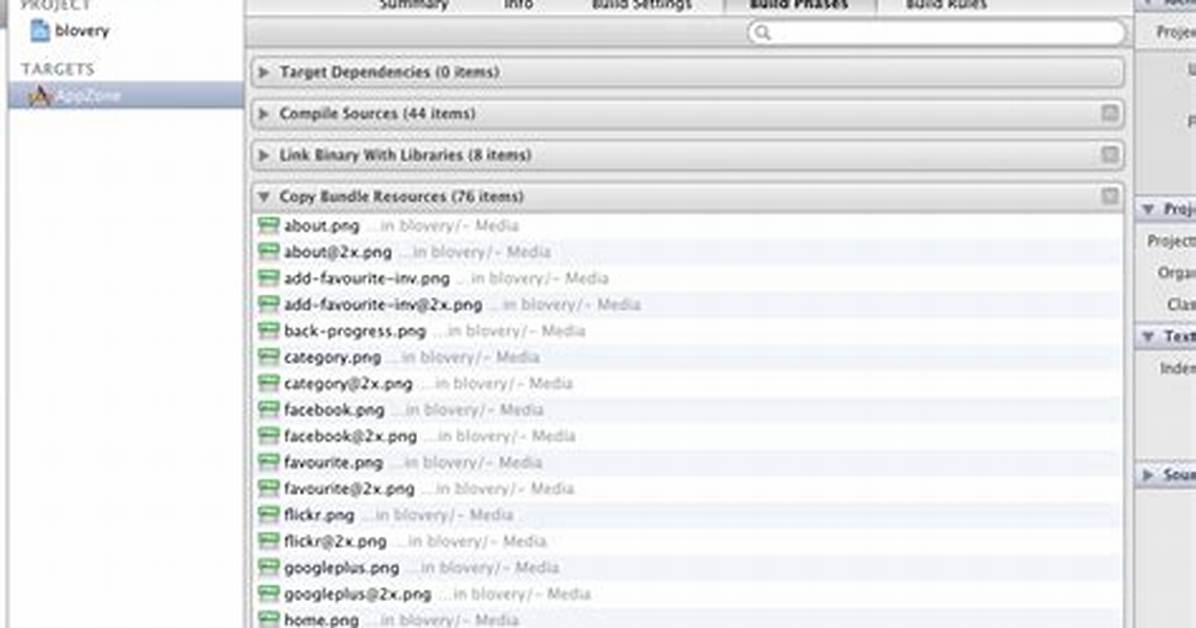Select the add-favourite-inv.png file name
The height and width of the screenshot is (628, 1196).
tap(367, 279)
